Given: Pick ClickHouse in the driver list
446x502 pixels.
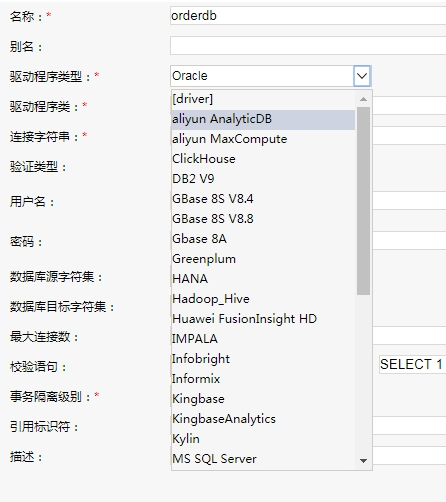Looking at the screenshot, I should [x=263, y=159].
